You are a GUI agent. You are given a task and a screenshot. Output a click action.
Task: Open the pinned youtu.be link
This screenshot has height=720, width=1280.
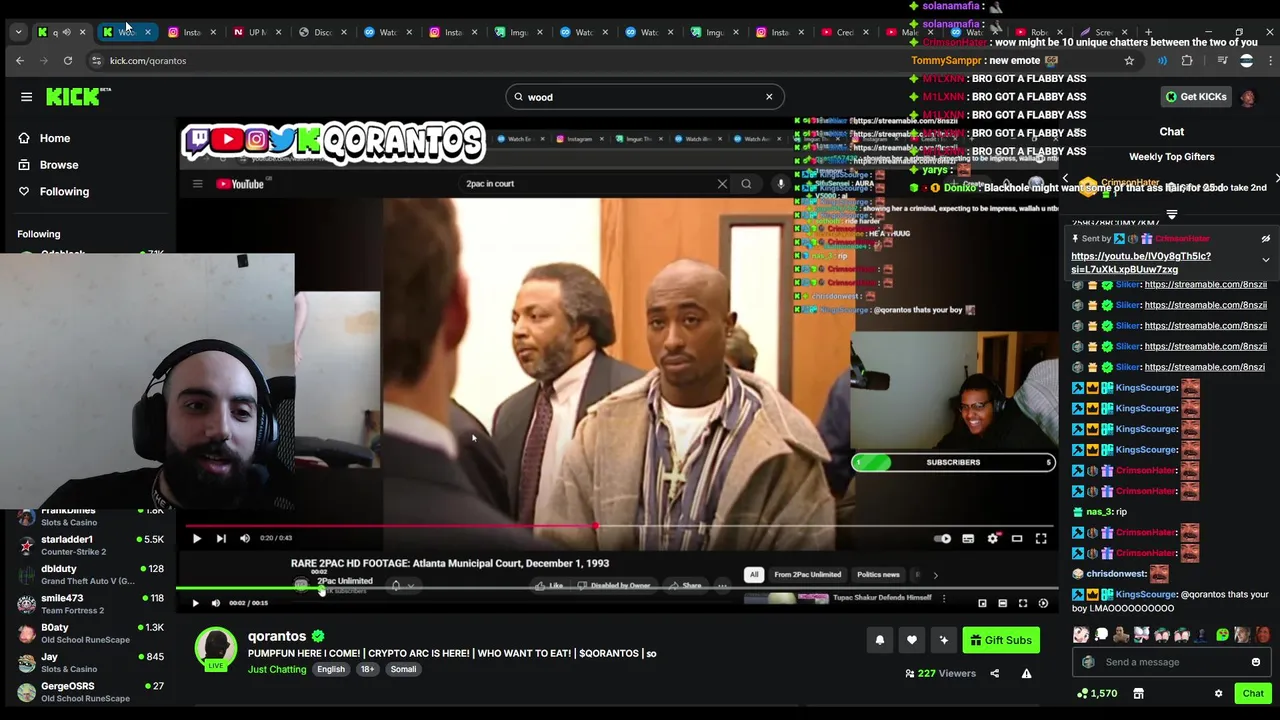1140,263
